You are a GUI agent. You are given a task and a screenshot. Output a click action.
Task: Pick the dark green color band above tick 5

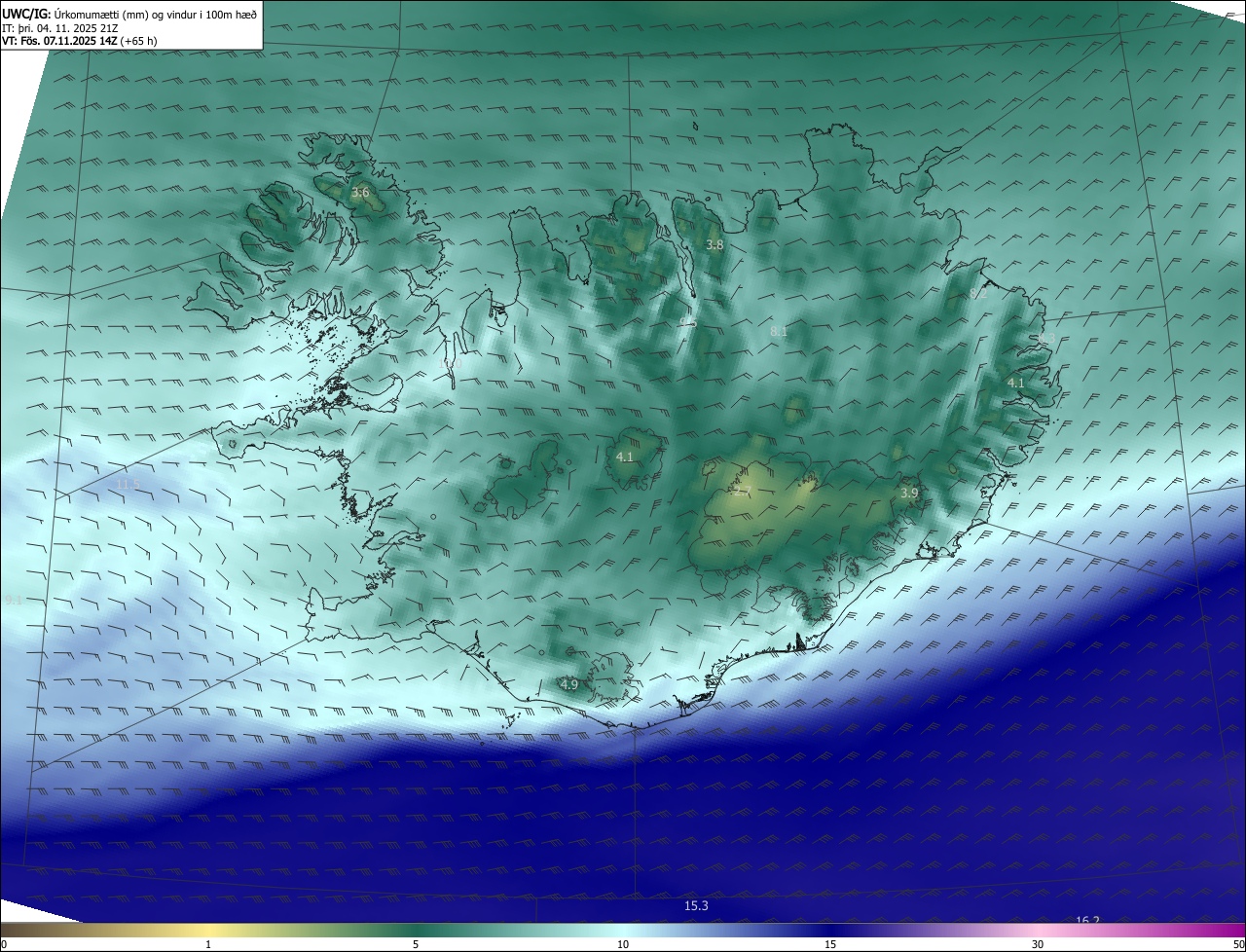tap(416, 930)
